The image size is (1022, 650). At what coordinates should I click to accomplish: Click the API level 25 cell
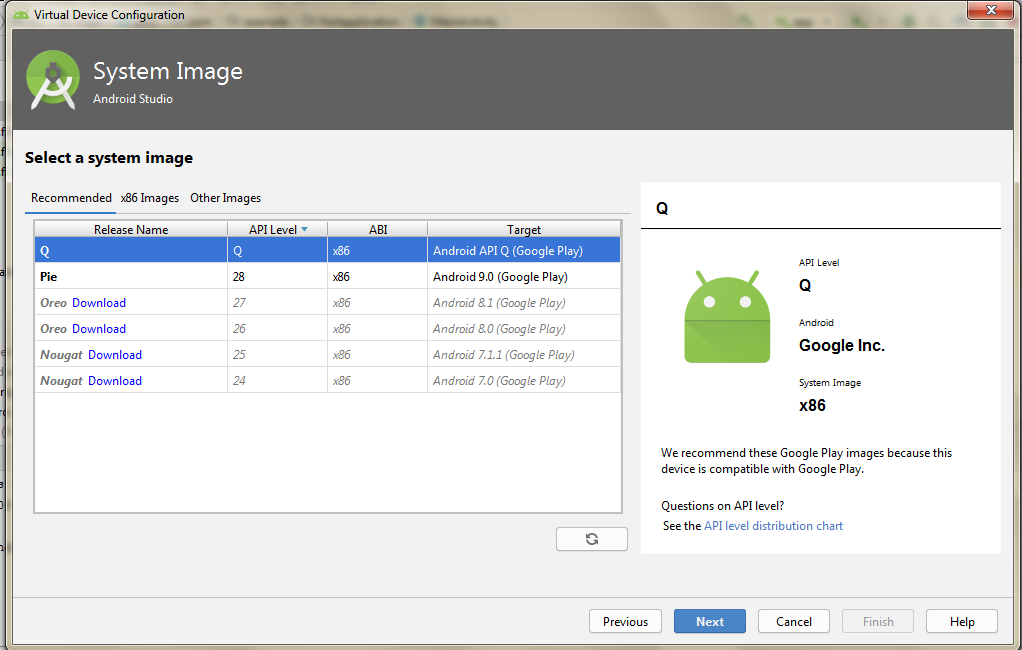click(x=278, y=355)
